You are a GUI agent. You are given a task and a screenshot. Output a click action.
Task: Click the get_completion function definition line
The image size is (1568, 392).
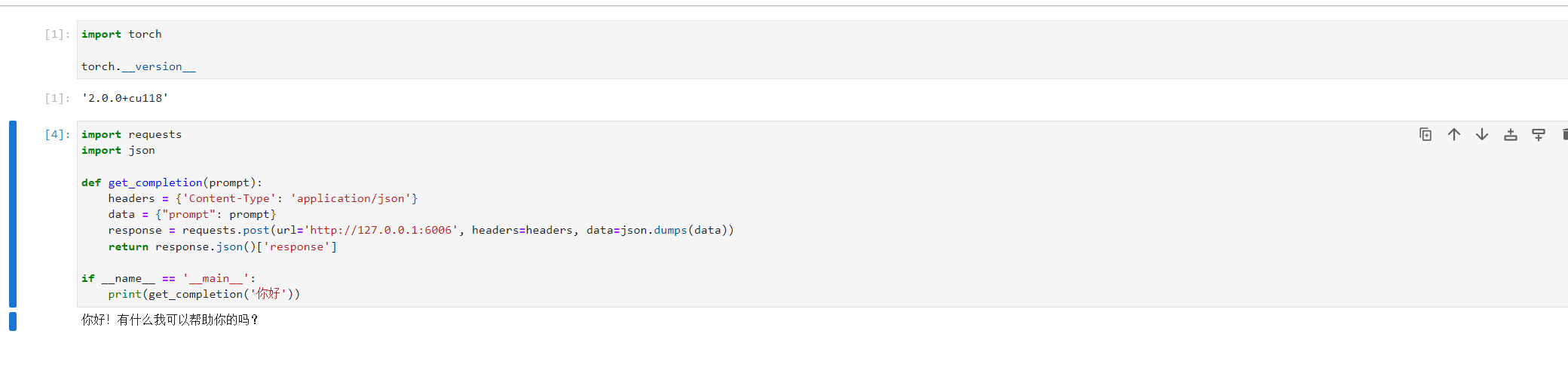click(x=172, y=182)
